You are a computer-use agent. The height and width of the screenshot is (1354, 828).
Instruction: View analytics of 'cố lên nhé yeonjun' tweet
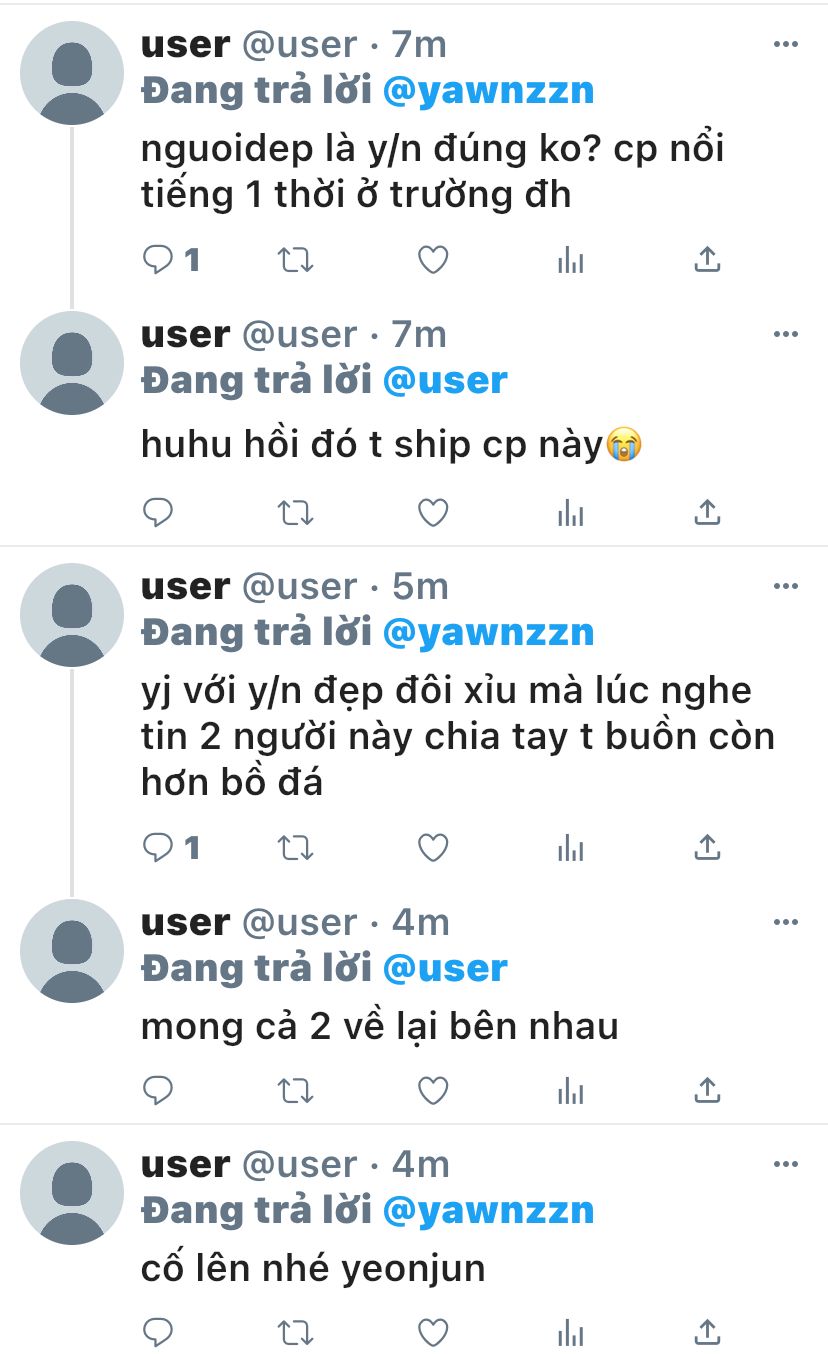point(570,1333)
